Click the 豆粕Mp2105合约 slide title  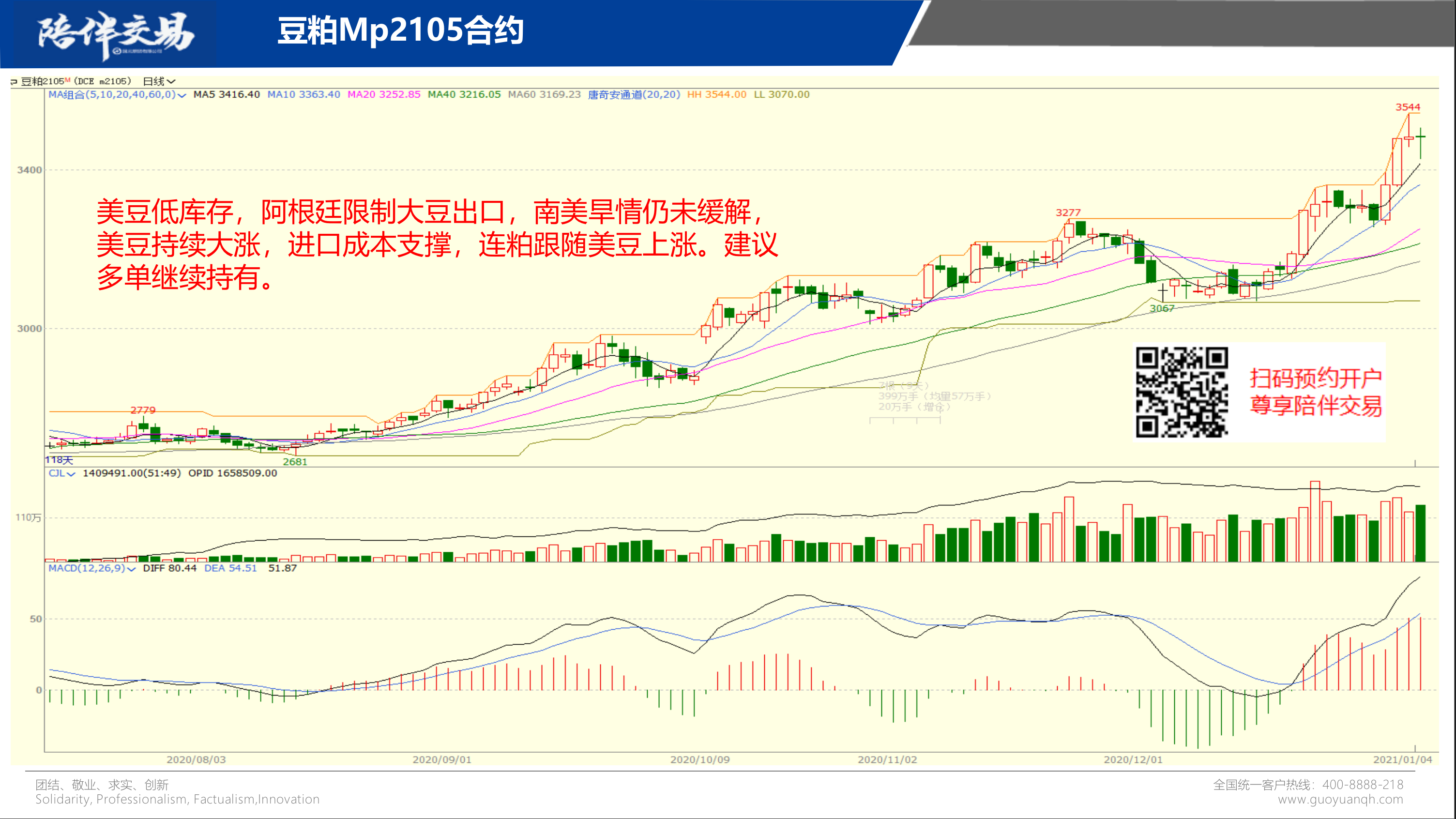[x=400, y=30]
